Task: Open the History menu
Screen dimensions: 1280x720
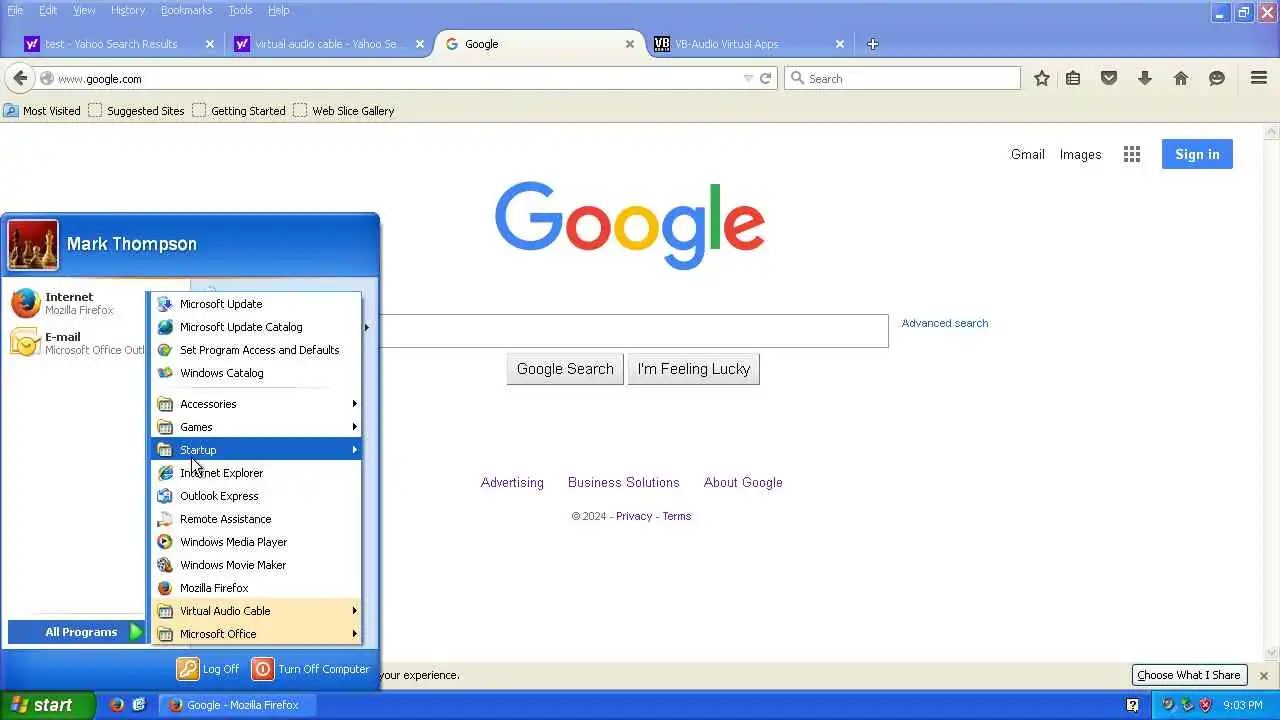Action: 128,10
